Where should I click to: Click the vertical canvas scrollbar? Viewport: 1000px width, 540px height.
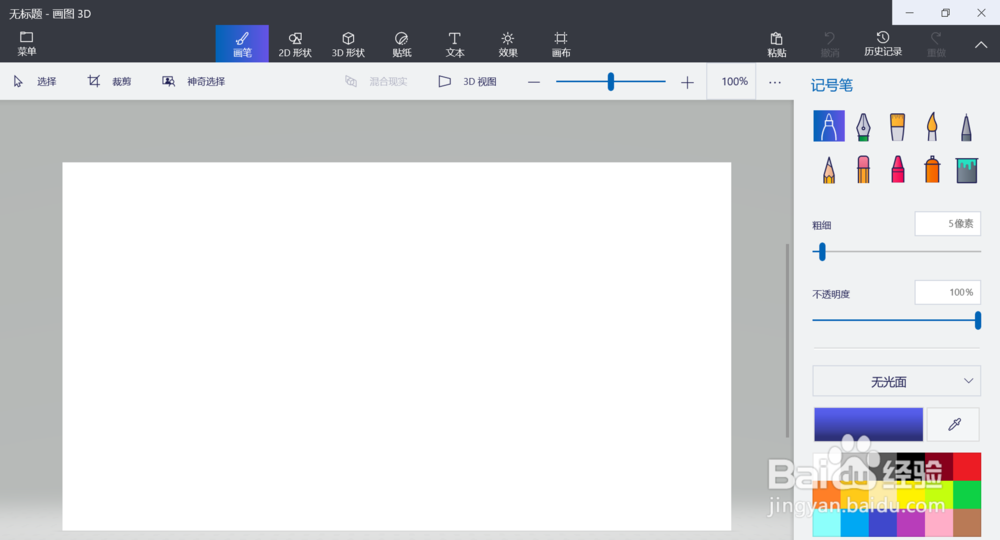788,340
